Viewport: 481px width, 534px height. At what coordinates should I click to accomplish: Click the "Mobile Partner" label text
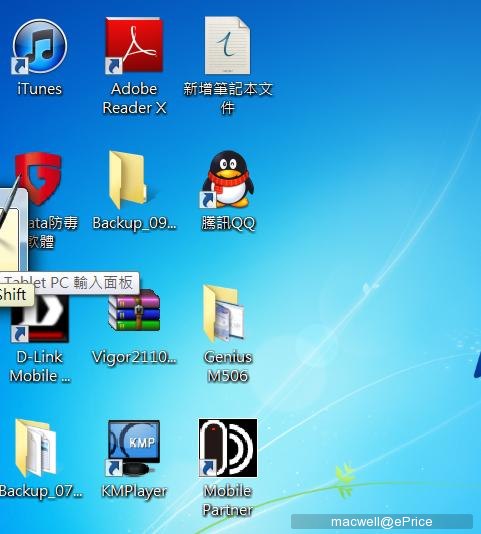click(x=228, y=501)
